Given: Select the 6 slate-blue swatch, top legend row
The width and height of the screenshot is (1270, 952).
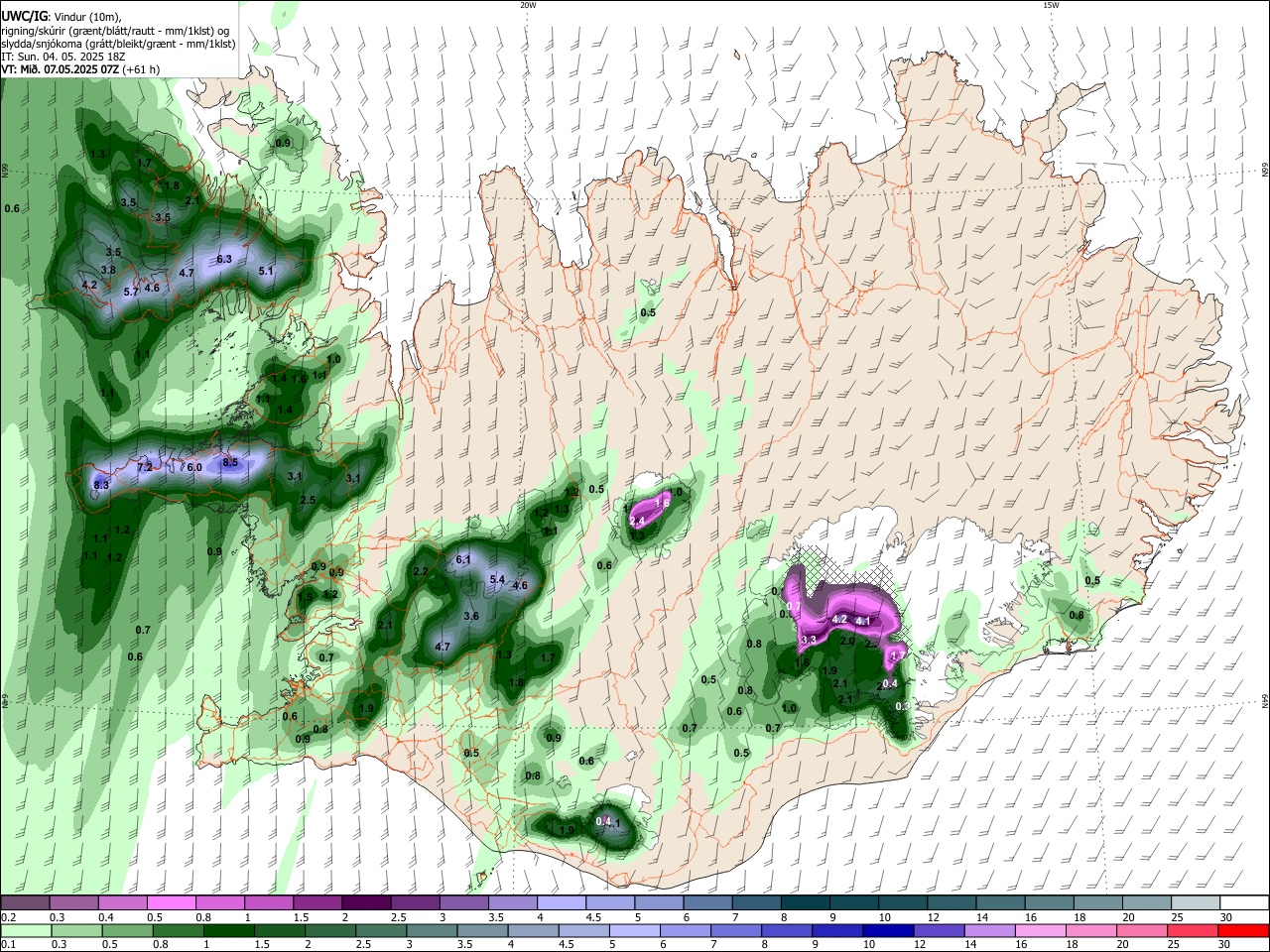Looking at the screenshot, I should click(x=707, y=903).
